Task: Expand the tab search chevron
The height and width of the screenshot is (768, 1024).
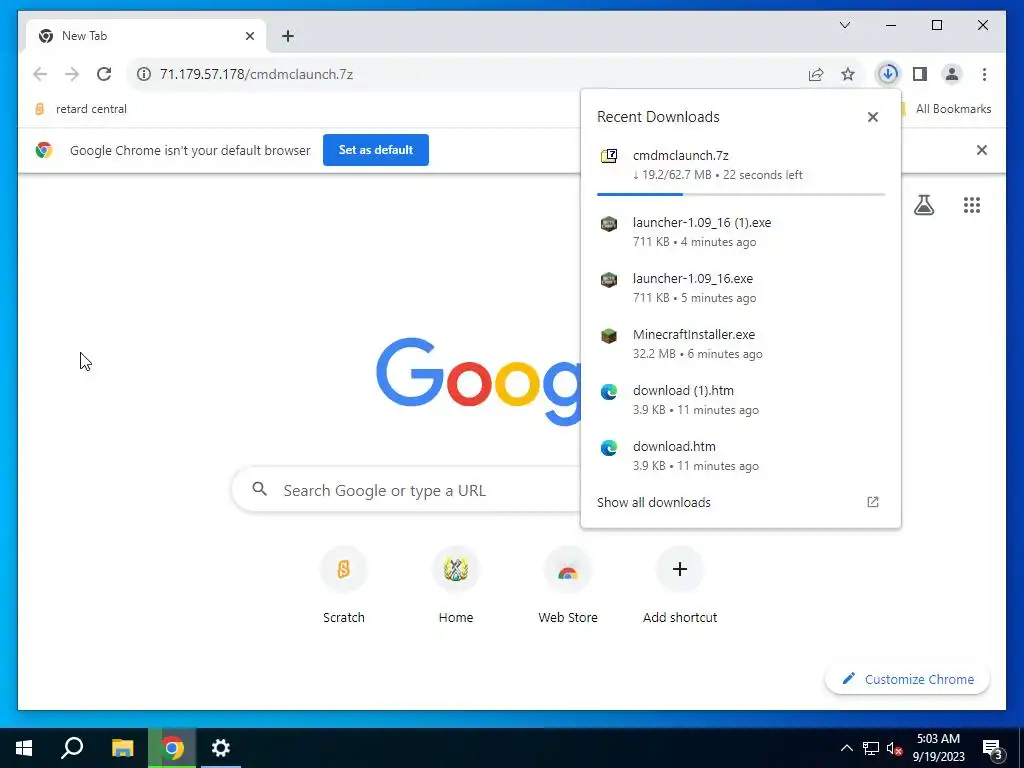Action: 844,25
